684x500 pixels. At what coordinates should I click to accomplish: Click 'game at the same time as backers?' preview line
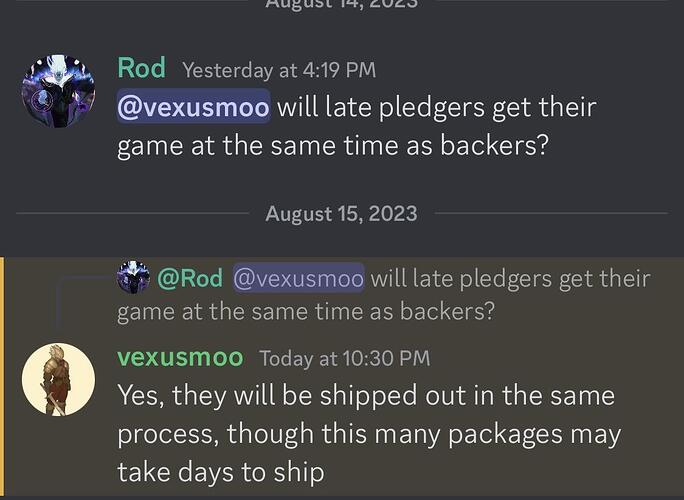click(306, 312)
